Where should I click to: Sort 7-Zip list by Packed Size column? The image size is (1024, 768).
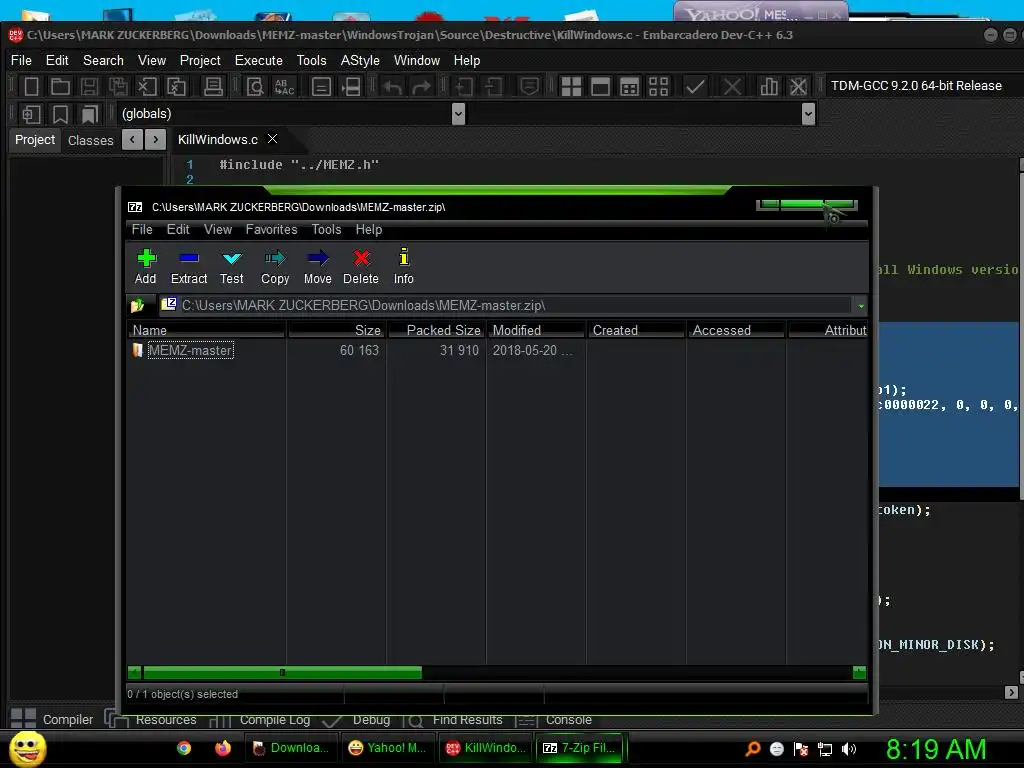click(436, 330)
